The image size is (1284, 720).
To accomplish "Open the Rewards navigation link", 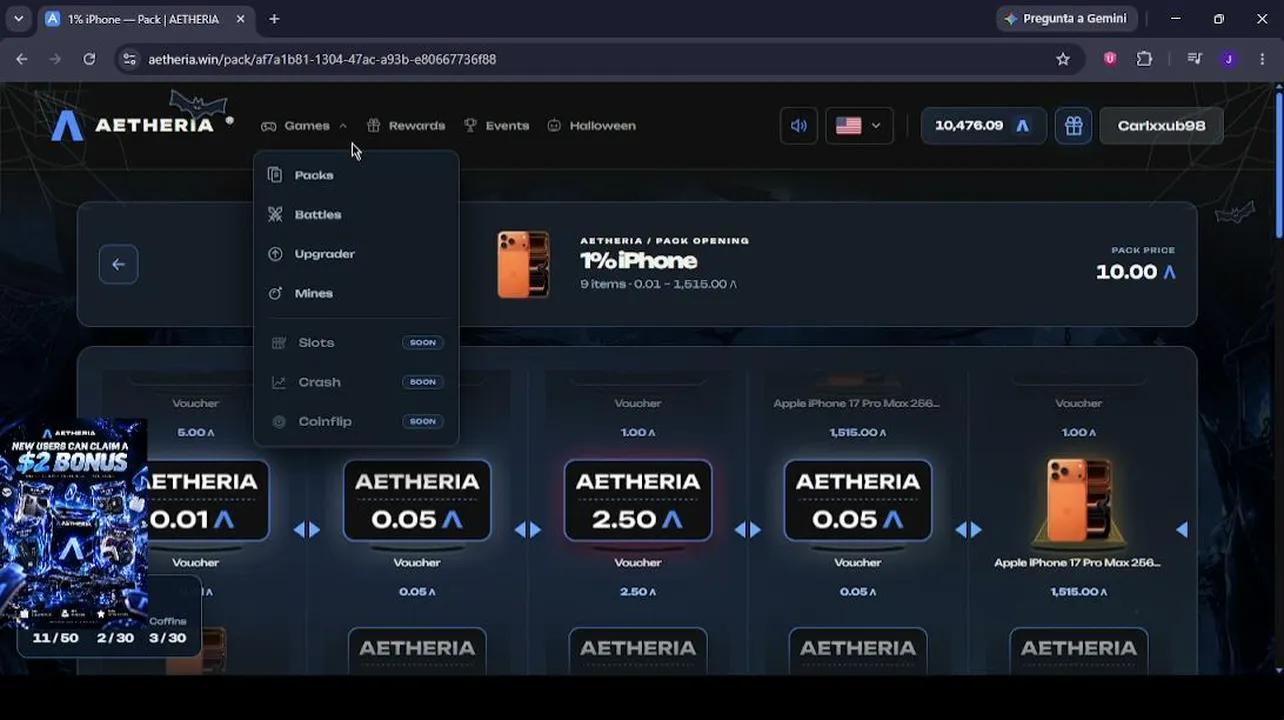I will click(405, 126).
